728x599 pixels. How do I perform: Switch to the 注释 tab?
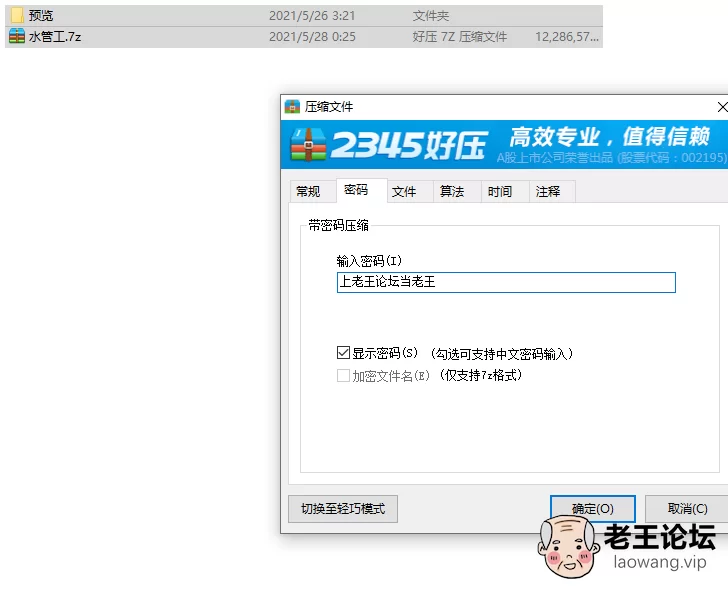click(548, 192)
